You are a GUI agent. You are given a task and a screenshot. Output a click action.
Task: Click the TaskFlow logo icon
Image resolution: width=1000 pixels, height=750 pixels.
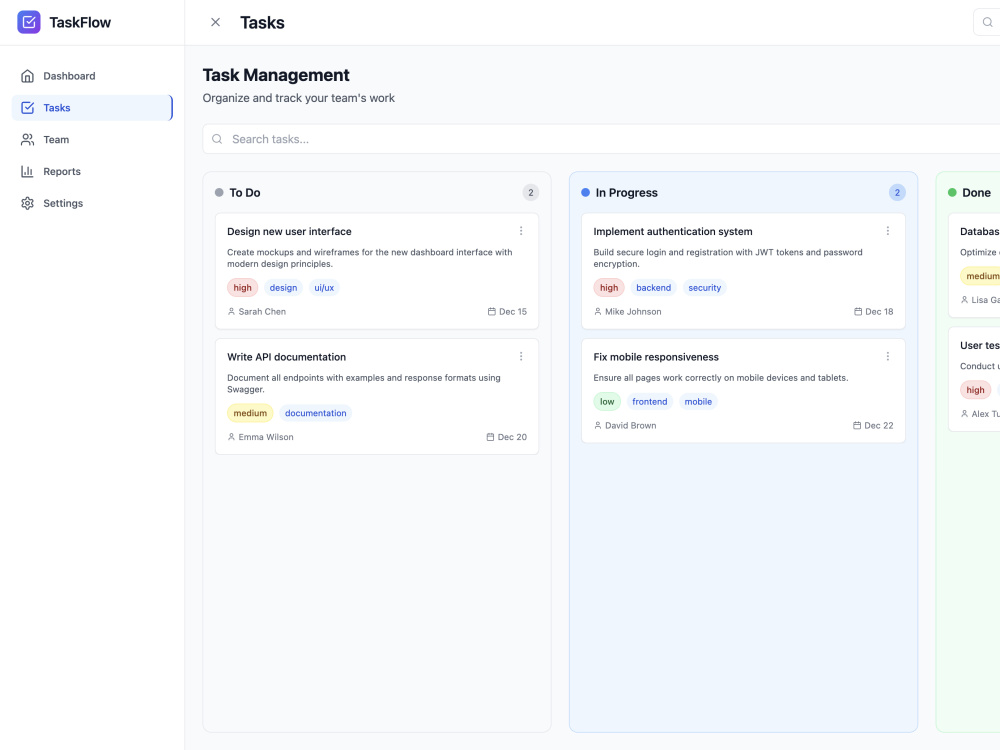(x=29, y=22)
